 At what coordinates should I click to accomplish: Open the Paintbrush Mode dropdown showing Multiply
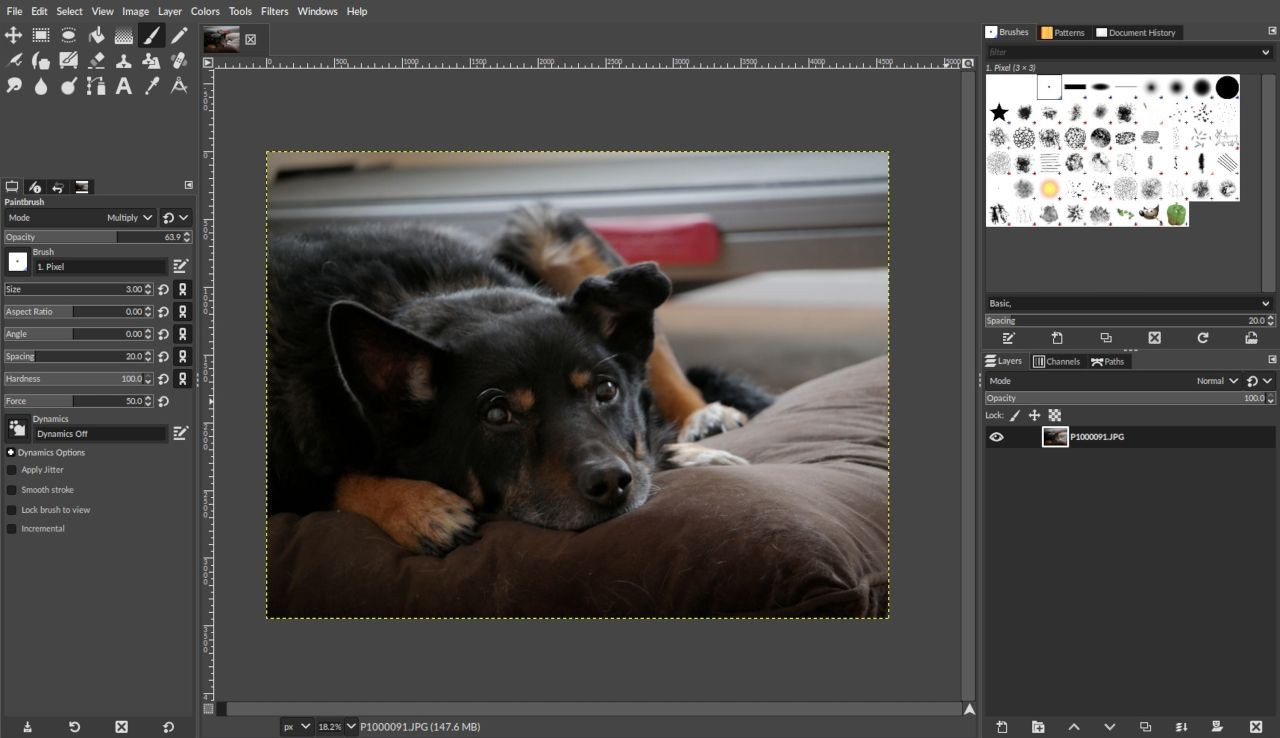80,217
